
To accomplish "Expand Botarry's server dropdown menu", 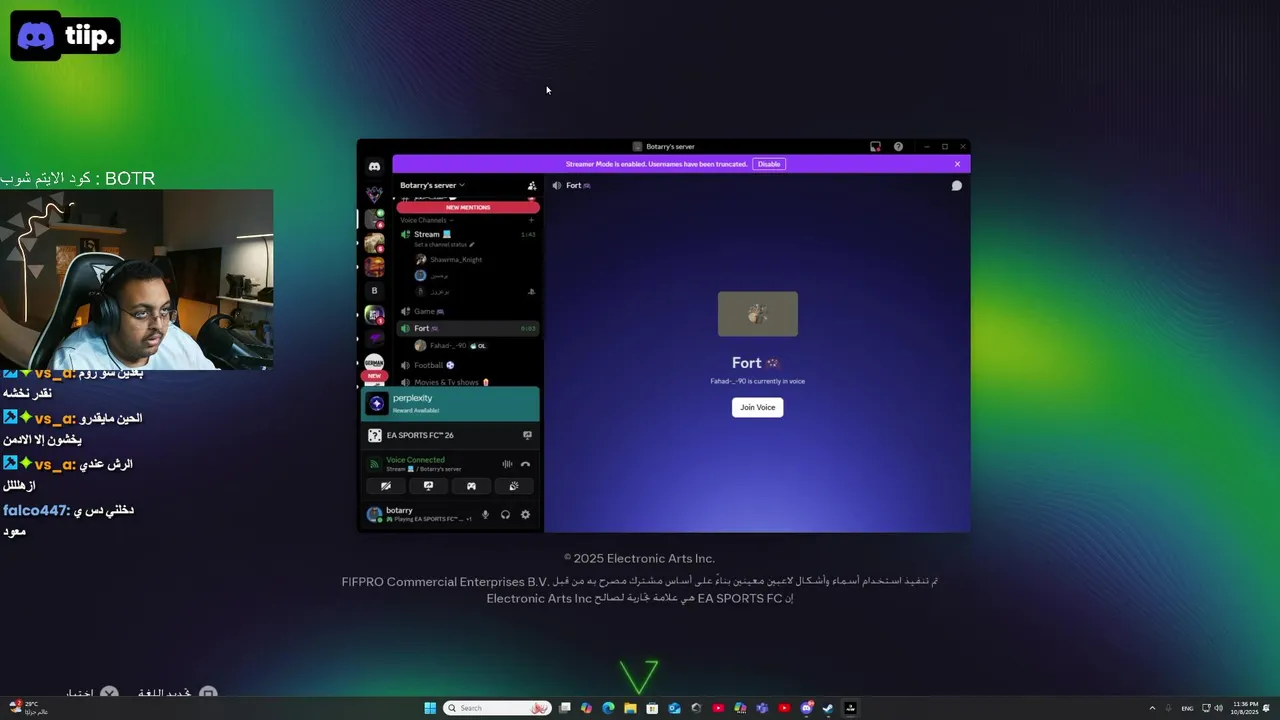I will pyautogui.click(x=432, y=185).
